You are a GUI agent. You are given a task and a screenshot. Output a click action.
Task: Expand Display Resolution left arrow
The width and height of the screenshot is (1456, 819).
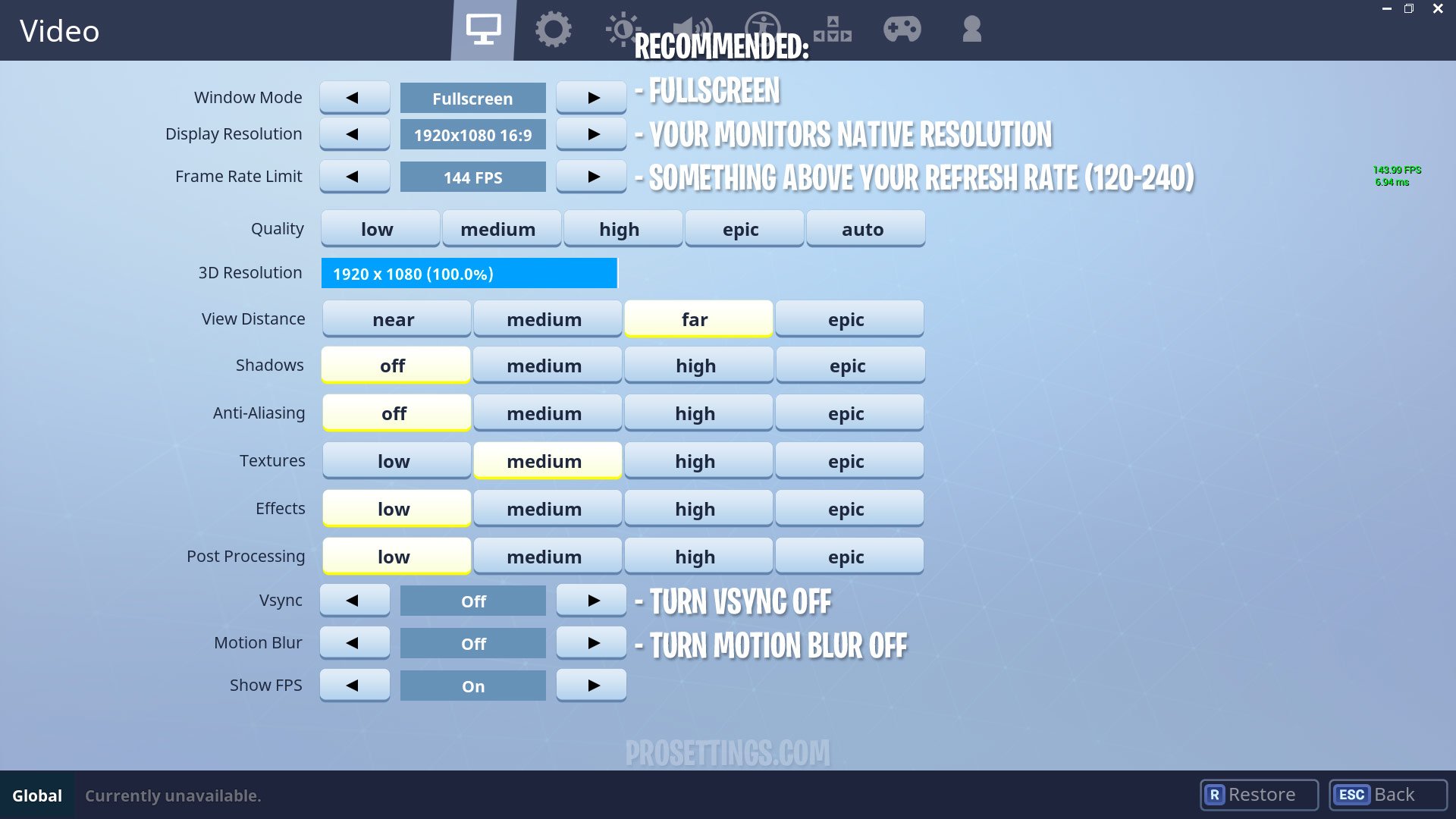coord(354,133)
